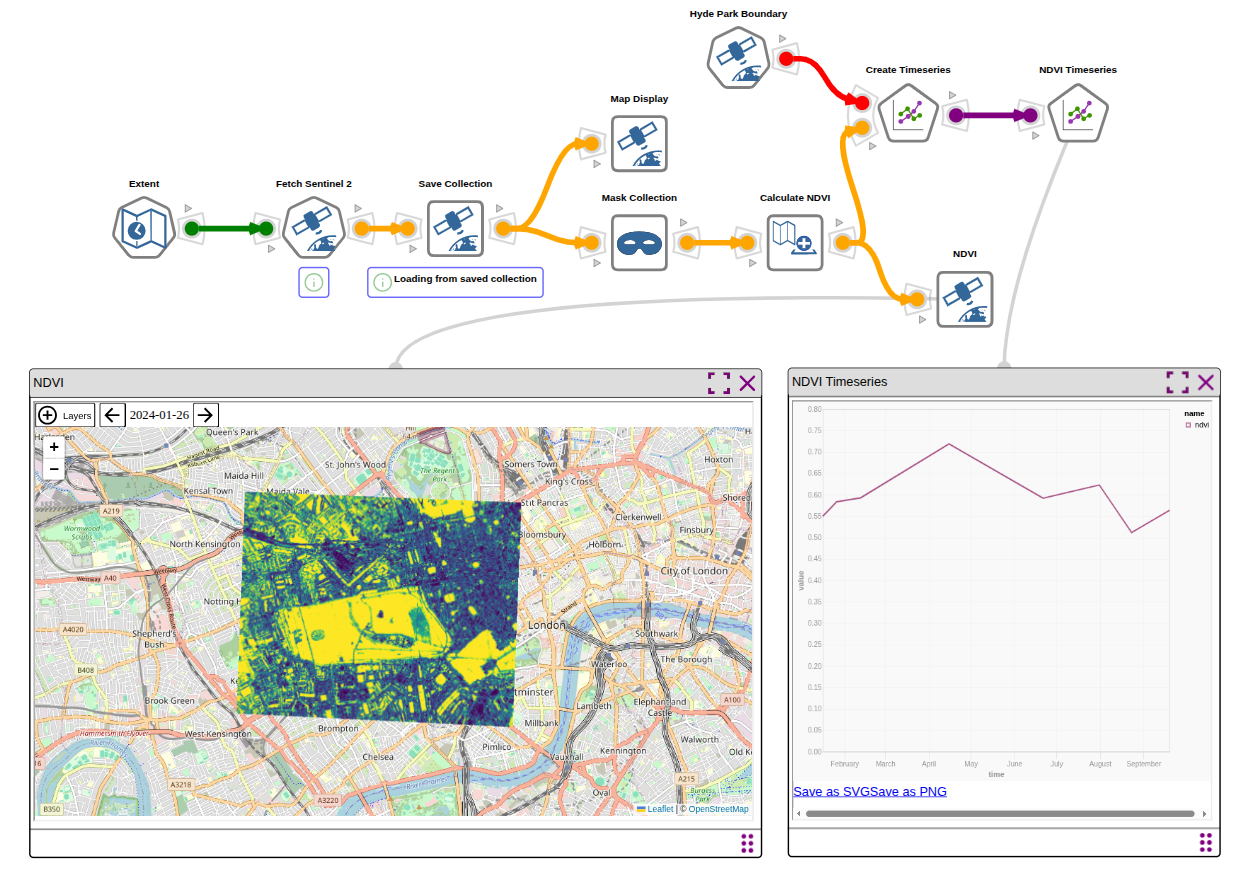
Task: Select the Extent node icon
Action: click(x=144, y=228)
